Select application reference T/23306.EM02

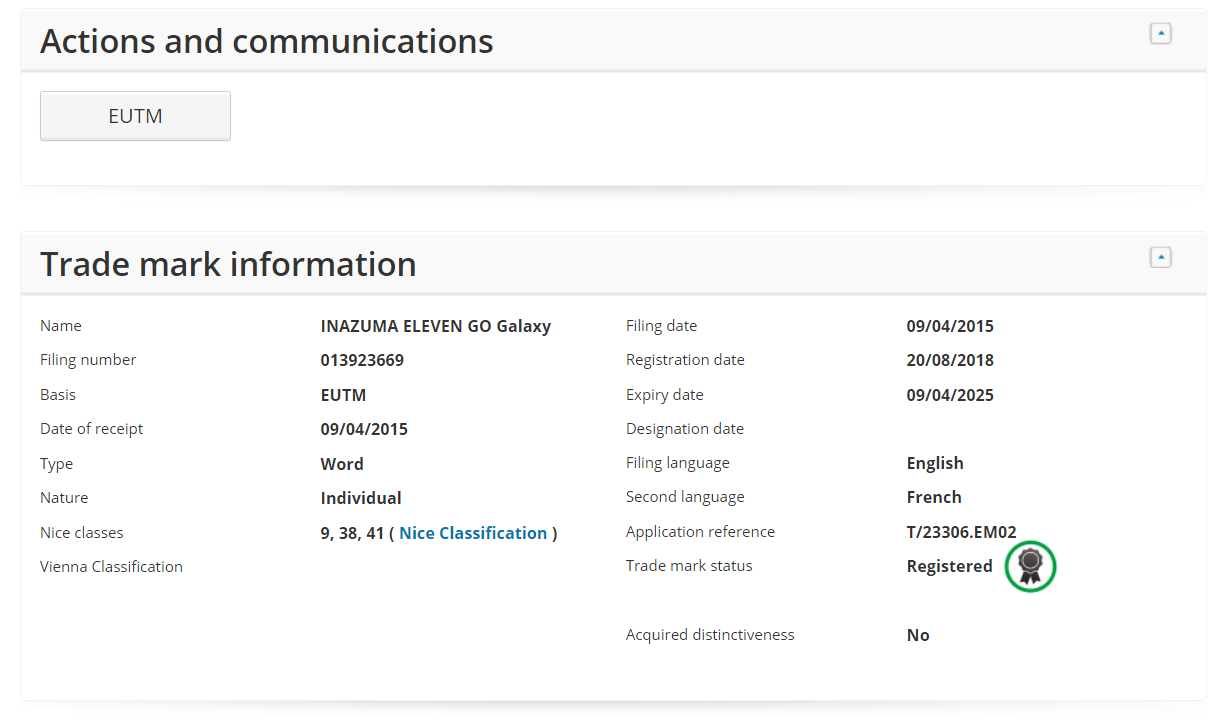tap(962, 532)
